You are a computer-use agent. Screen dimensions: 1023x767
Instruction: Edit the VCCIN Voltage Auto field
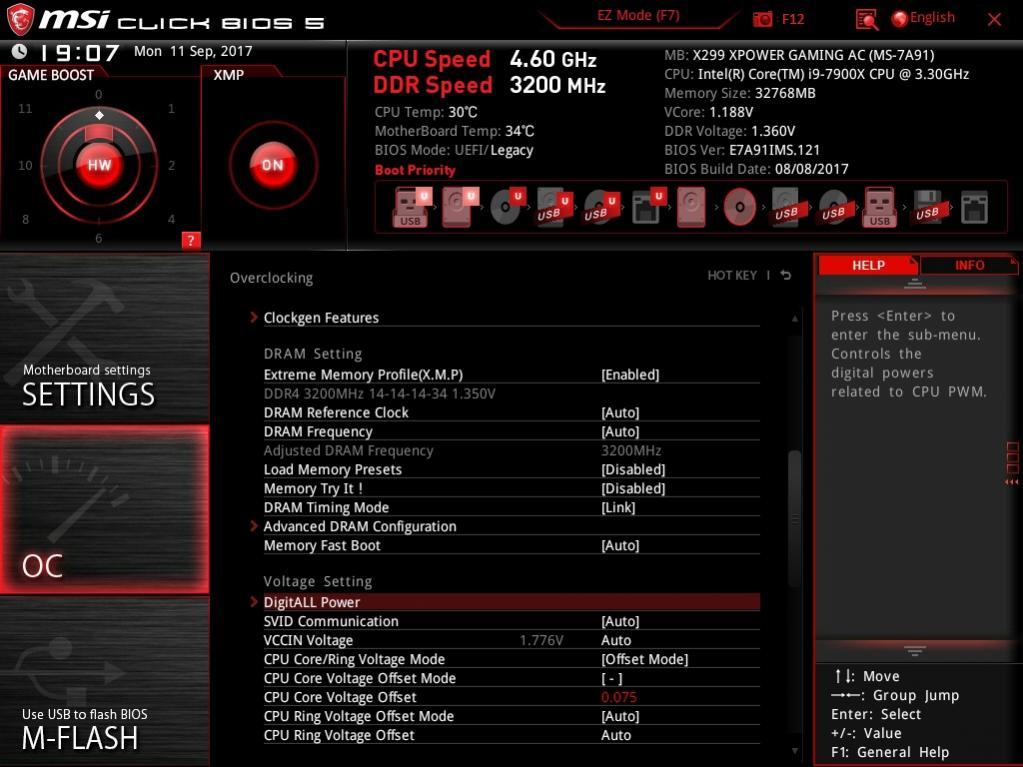[x=616, y=640]
